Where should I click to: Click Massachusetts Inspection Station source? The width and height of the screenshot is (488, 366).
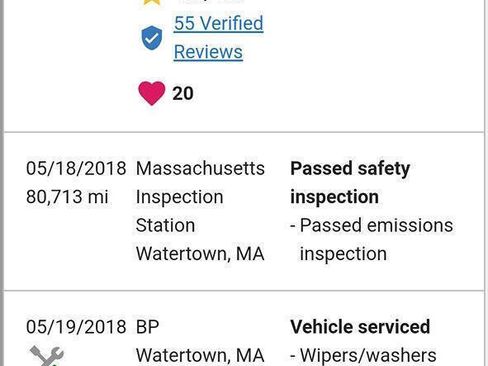[x=200, y=197]
